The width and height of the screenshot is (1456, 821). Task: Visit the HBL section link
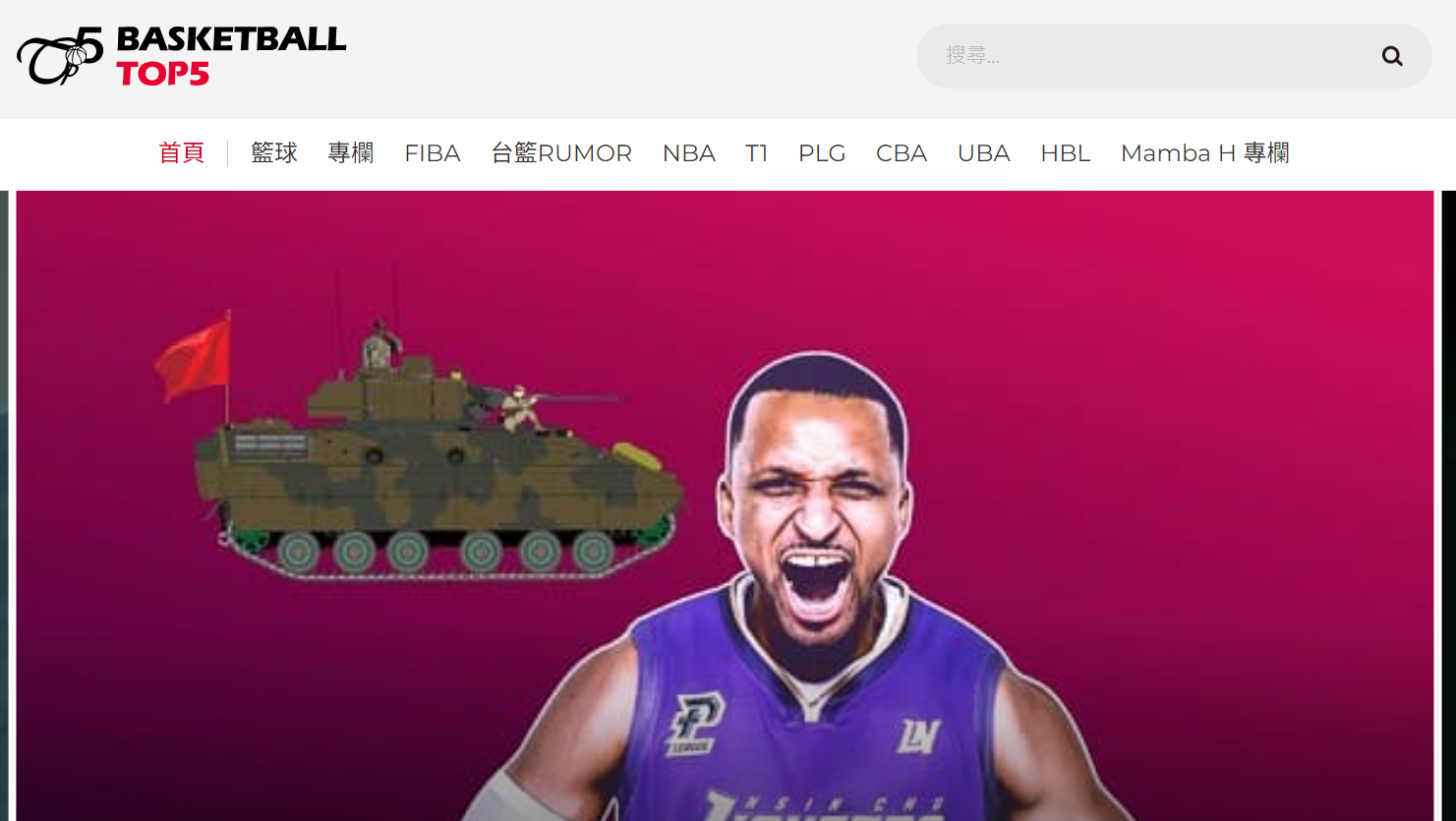pyautogui.click(x=1066, y=153)
